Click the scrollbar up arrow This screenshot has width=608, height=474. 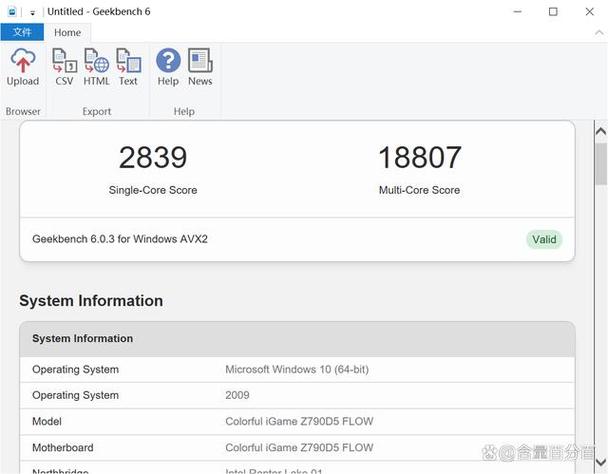tap(601, 131)
